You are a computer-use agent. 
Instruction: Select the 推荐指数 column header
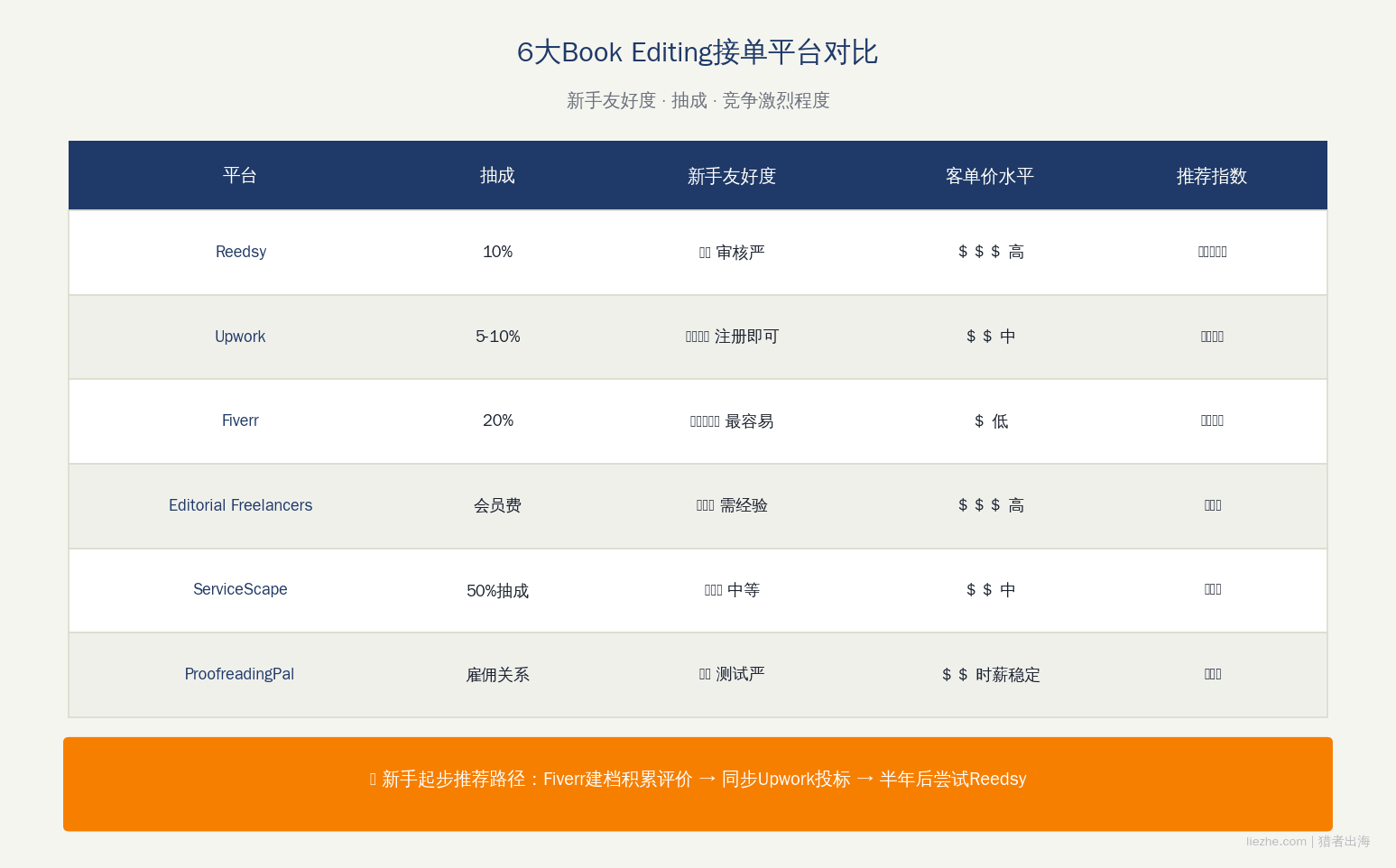[x=1212, y=175]
